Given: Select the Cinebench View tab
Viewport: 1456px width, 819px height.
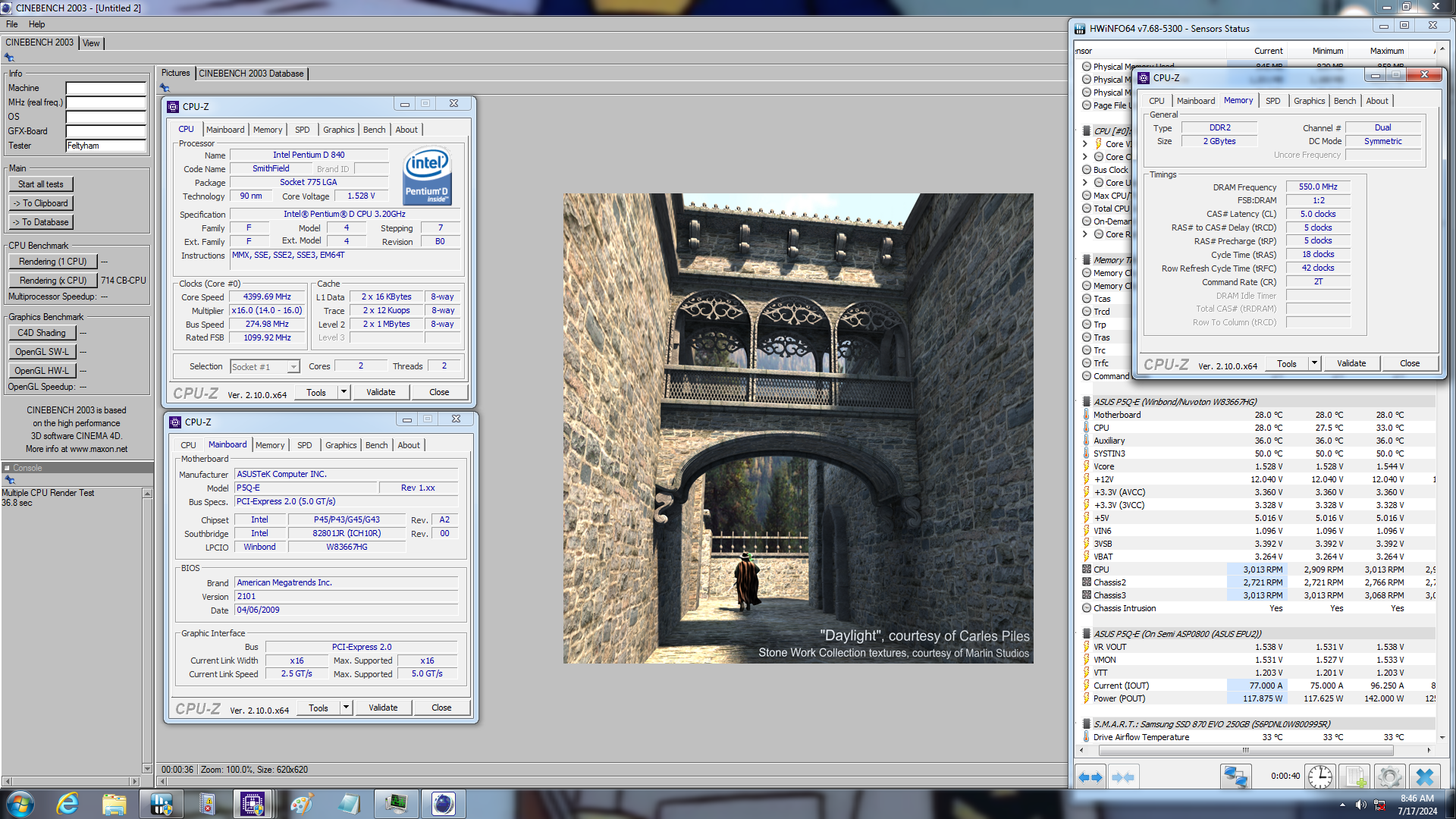Looking at the screenshot, I should coord(91,43).
